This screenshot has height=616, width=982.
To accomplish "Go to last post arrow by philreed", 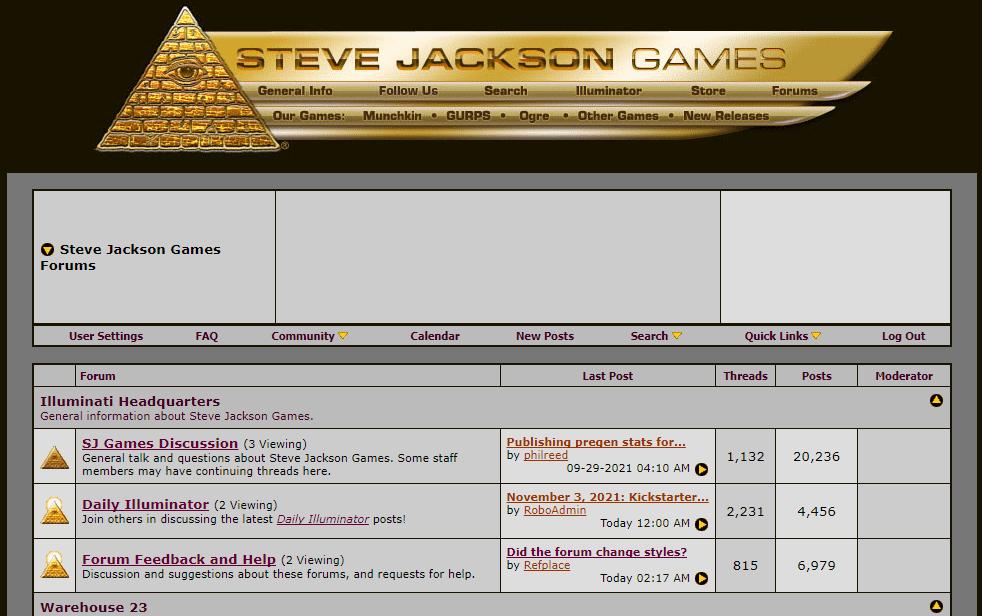I will tap(701, 469).
